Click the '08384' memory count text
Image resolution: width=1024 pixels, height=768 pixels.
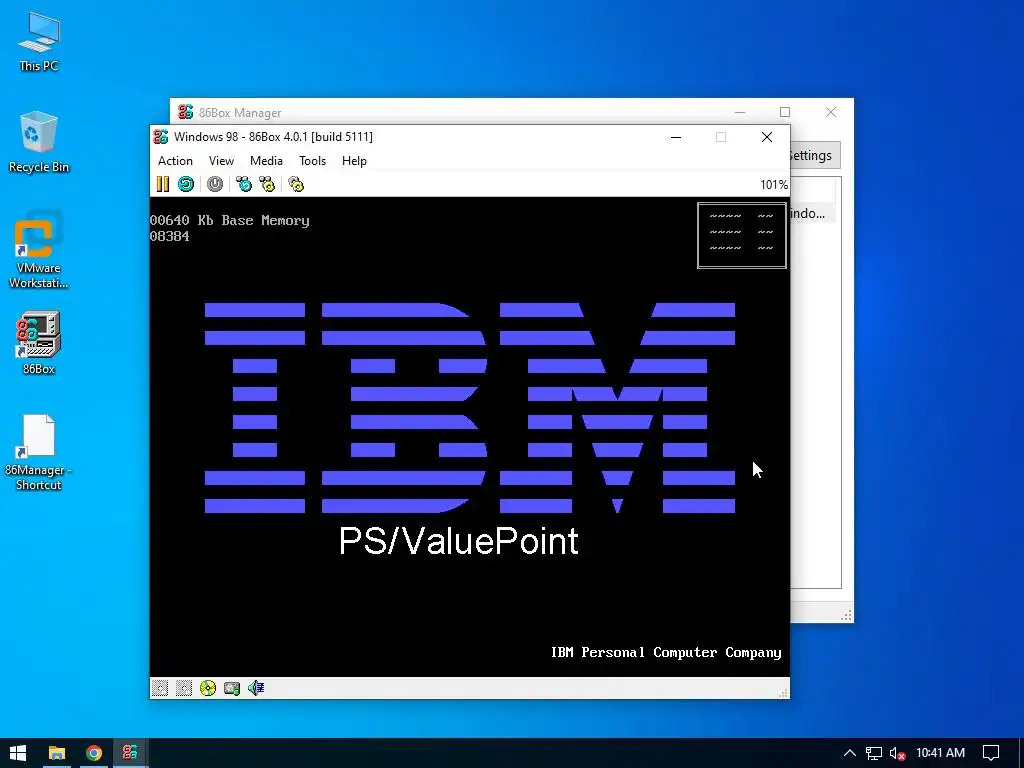(169, 236)
